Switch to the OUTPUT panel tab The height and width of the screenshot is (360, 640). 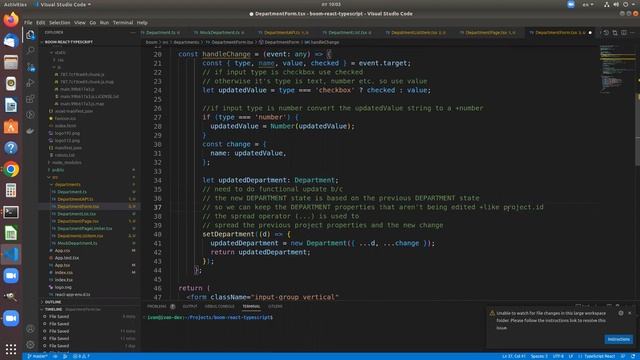pos(189,306)
